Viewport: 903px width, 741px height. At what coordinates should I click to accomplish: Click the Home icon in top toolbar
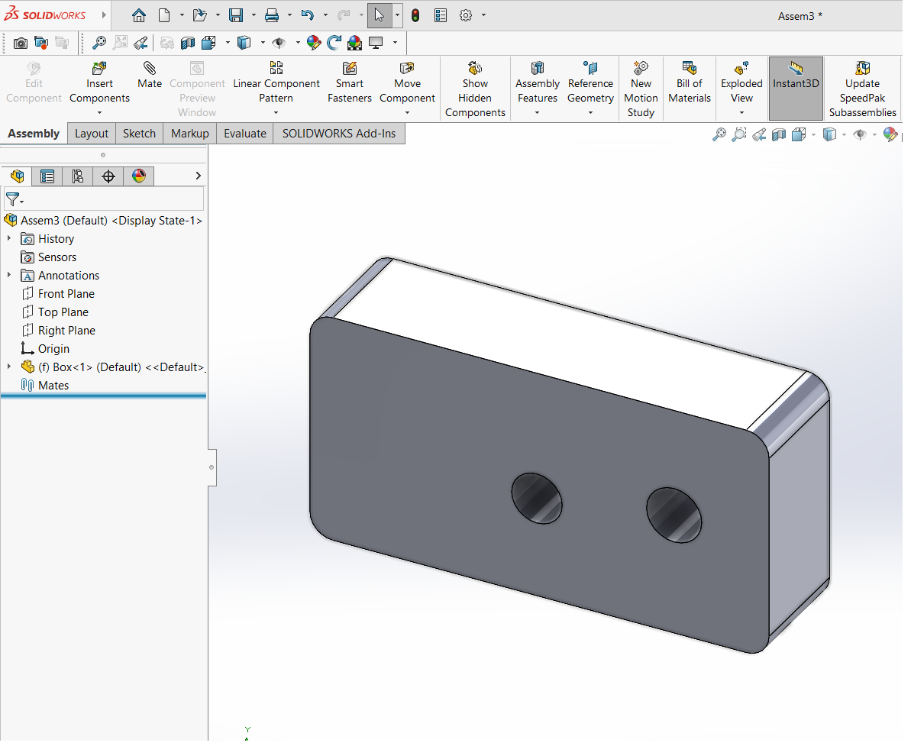(139, 16)
